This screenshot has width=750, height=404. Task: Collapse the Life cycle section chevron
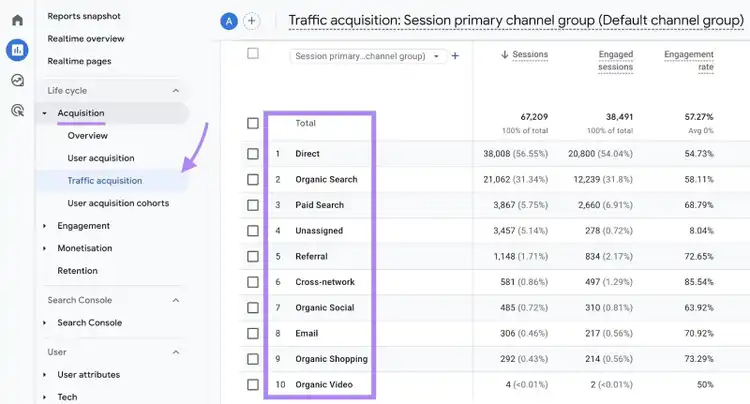tap(176, 91)
